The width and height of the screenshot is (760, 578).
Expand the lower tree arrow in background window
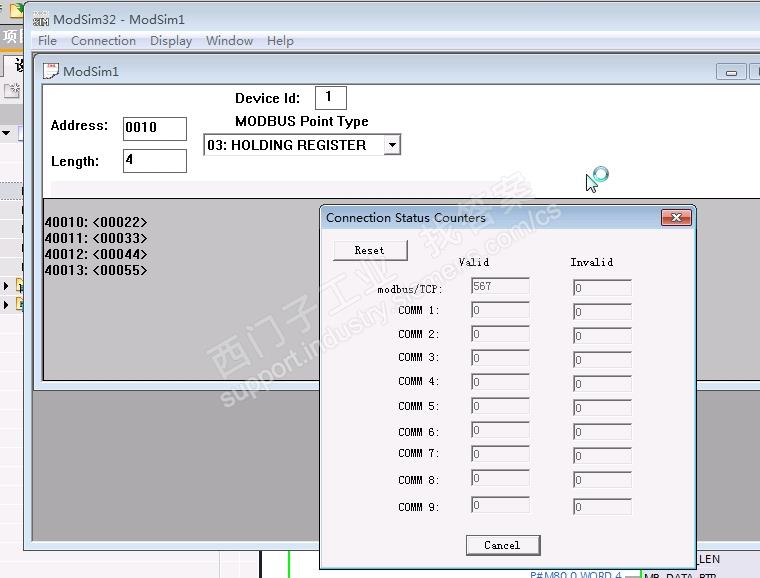(x=6, y=305)
